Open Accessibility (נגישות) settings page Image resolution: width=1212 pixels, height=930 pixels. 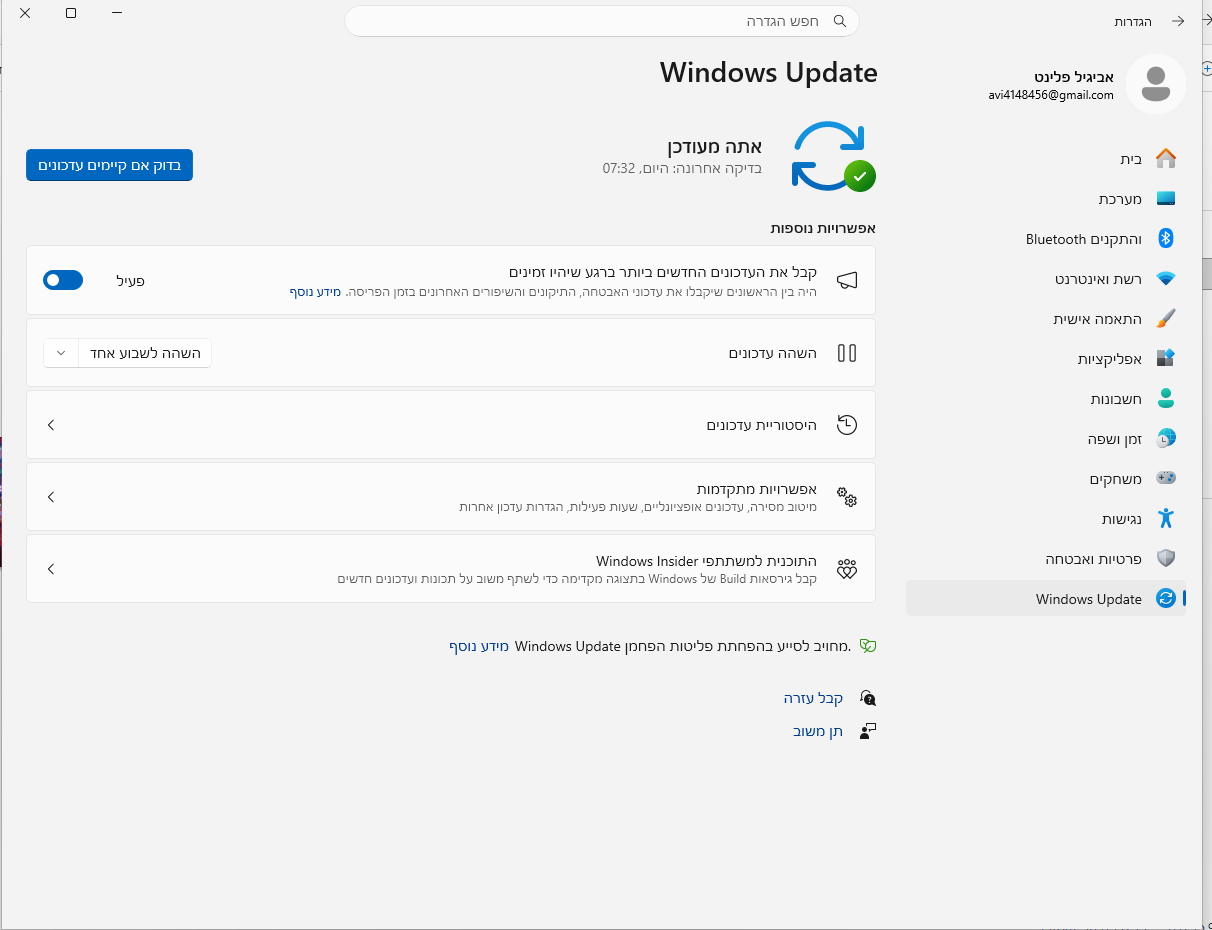[x=1046, y=519]
